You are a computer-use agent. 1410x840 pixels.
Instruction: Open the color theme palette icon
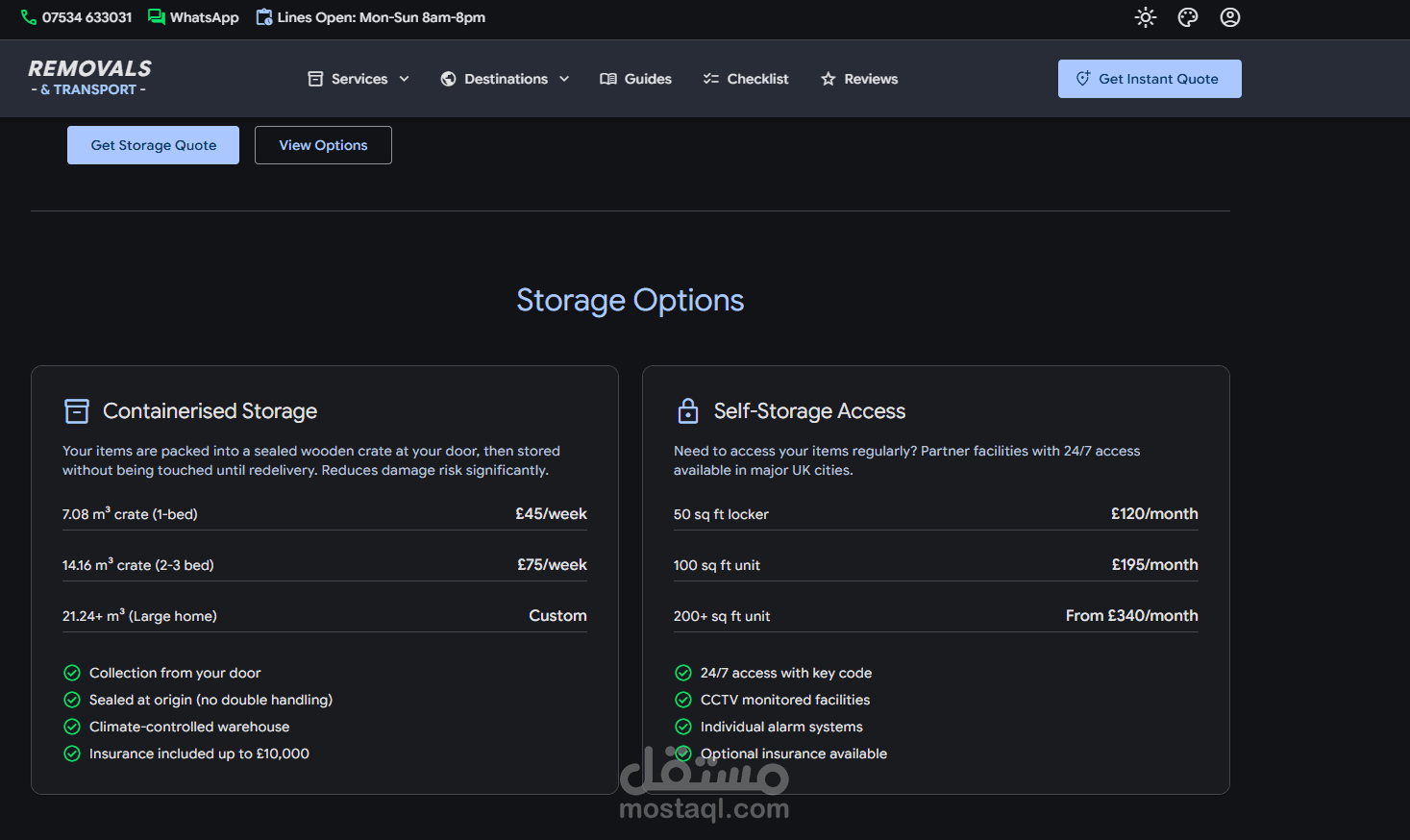(x=1188, y=17)
